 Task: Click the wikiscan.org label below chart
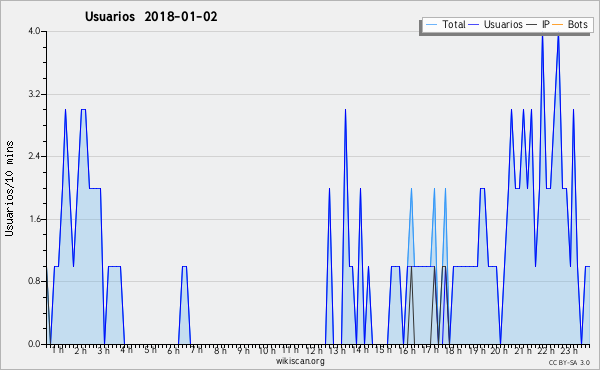tap(300, 361)
